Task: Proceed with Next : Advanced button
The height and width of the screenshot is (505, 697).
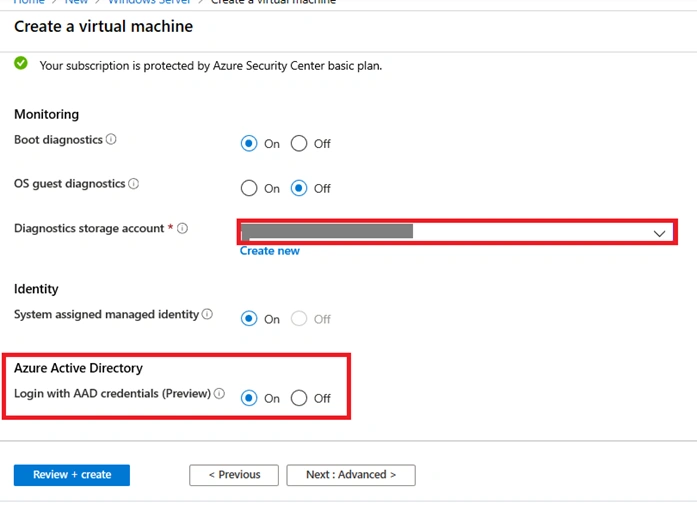Action: click(x=351, y=475)
